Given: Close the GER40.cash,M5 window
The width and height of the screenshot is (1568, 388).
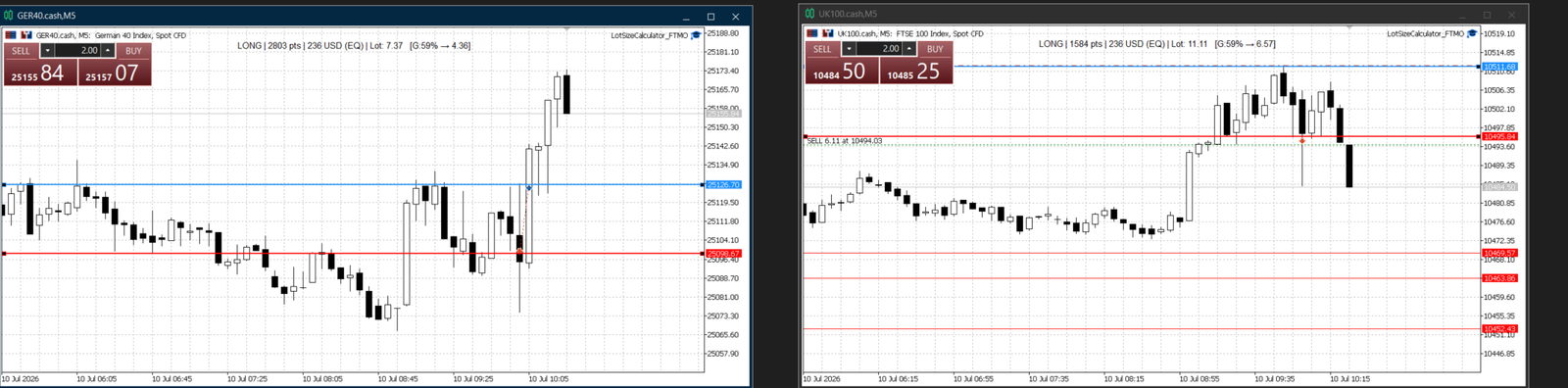Looking at the screenshot, I should [x=735, y=16].
